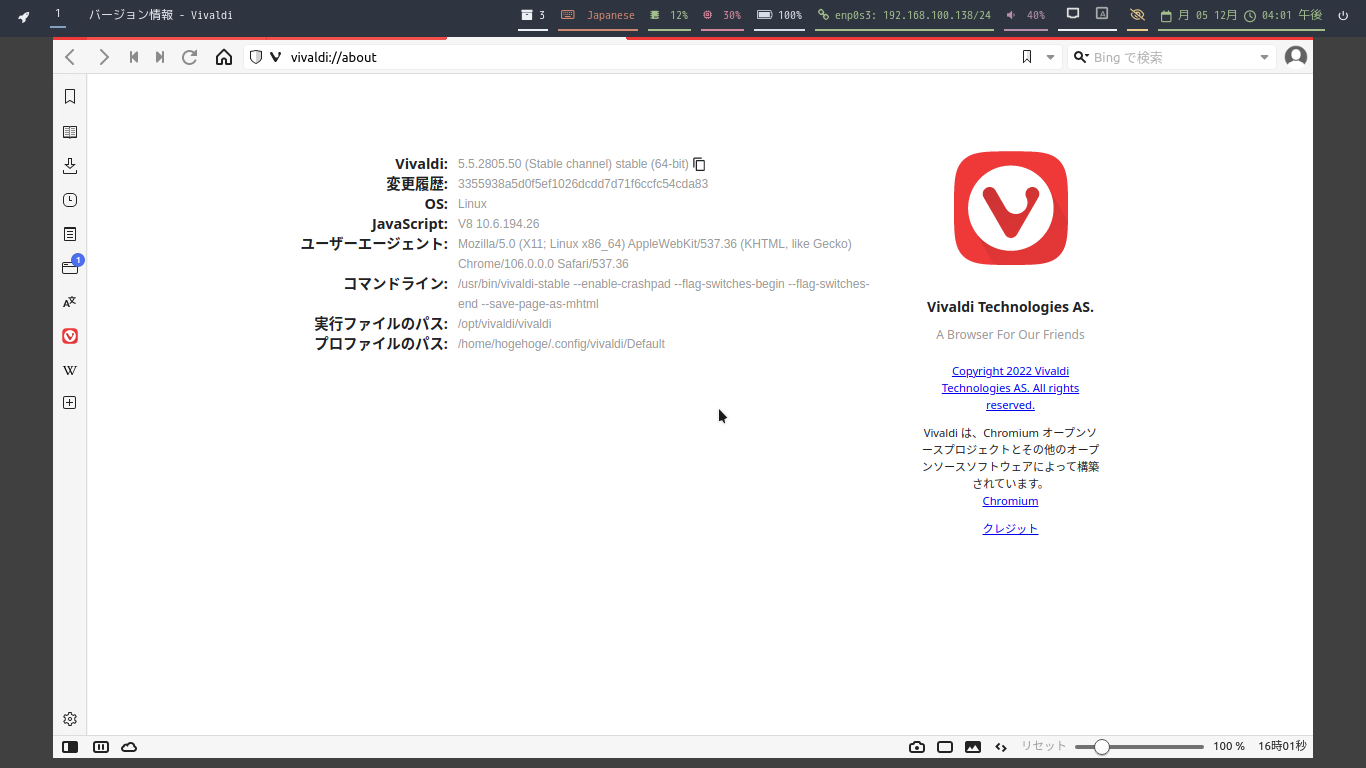Open the user profile avatar

pyautogui.click(x=1296, y=57)
